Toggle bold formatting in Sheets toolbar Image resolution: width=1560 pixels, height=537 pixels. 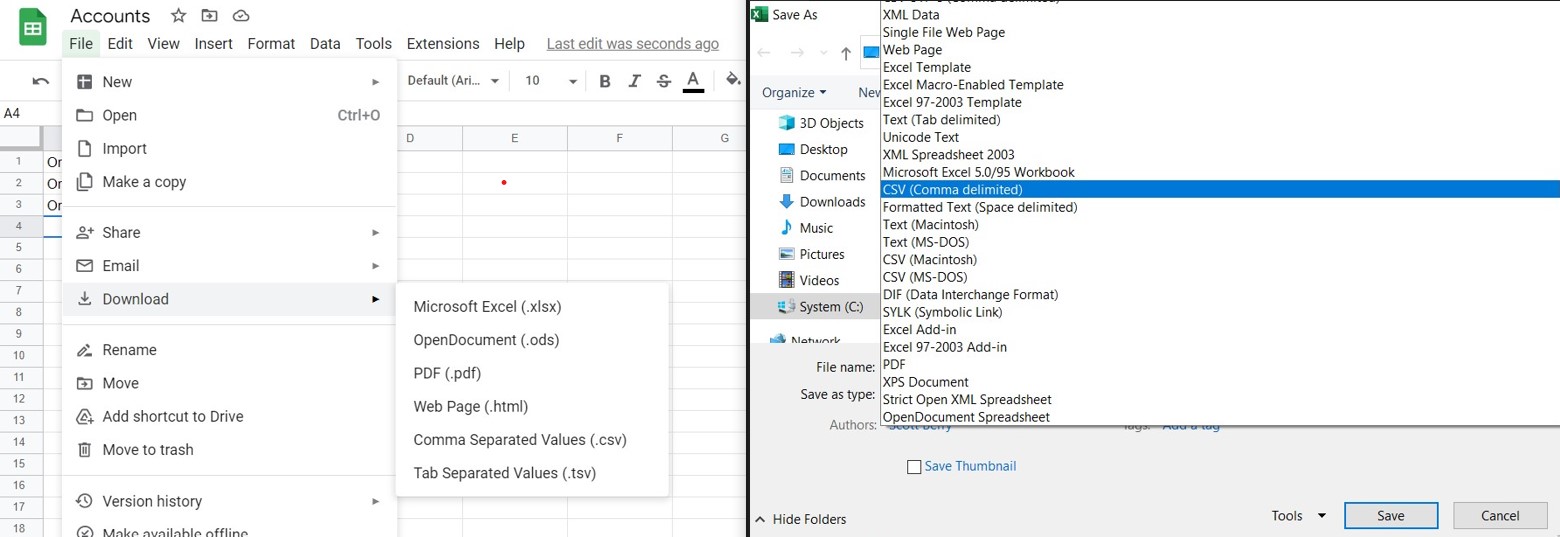pos(604,81)
